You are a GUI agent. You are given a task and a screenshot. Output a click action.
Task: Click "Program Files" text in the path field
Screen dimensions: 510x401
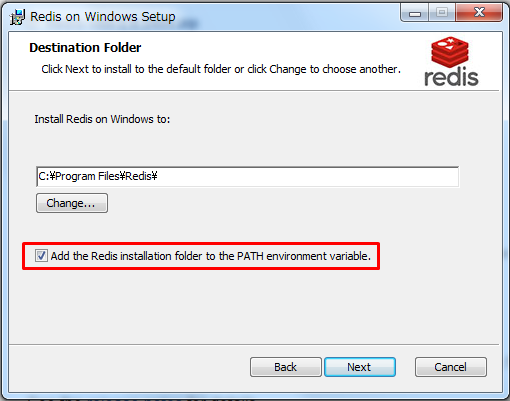(x=87, y=176)
